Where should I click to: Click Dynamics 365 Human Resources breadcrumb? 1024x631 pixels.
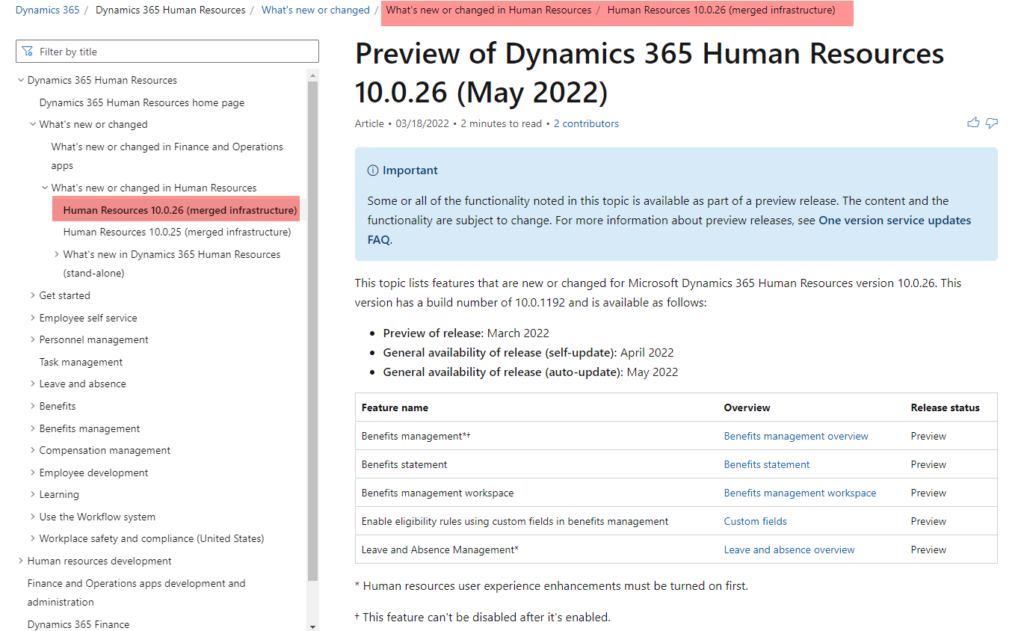click(x=170, y=10)
